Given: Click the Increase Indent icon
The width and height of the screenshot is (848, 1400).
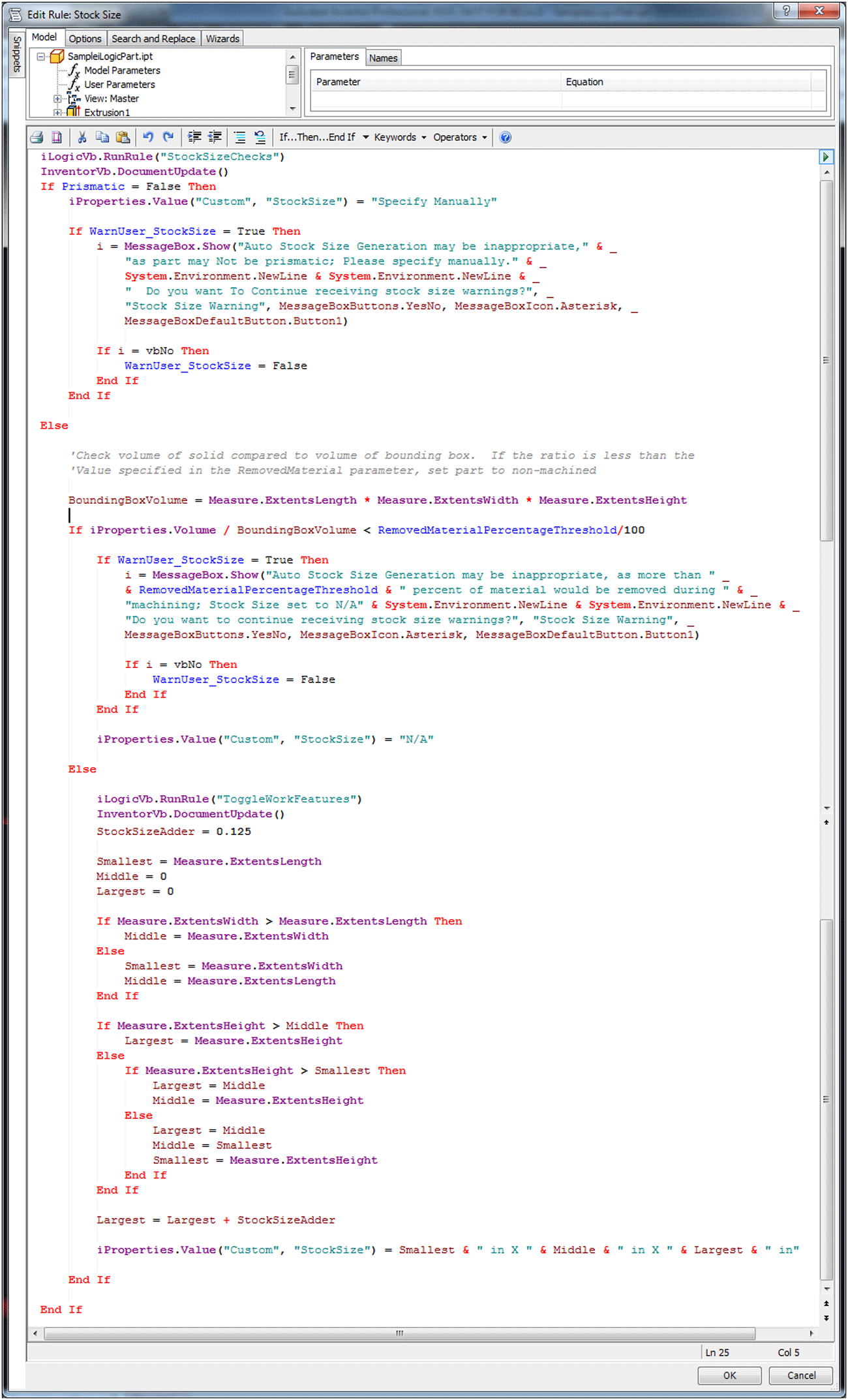Looking at the screenshot, I should pyautogui.click(x=194, y=137).
